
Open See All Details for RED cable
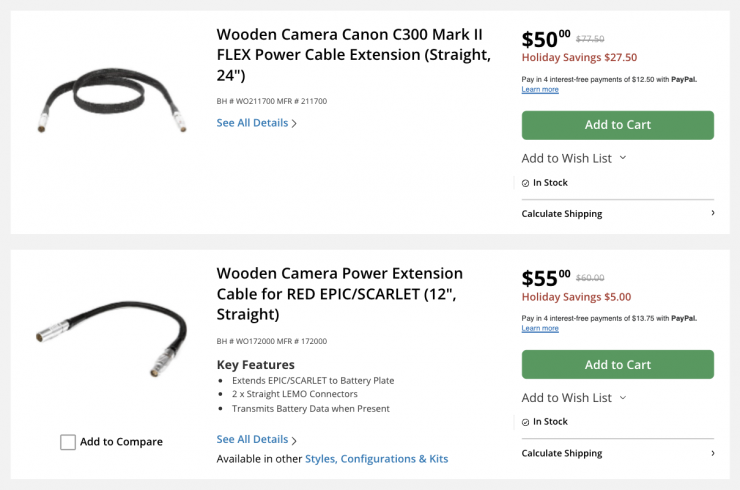point(252,439)
